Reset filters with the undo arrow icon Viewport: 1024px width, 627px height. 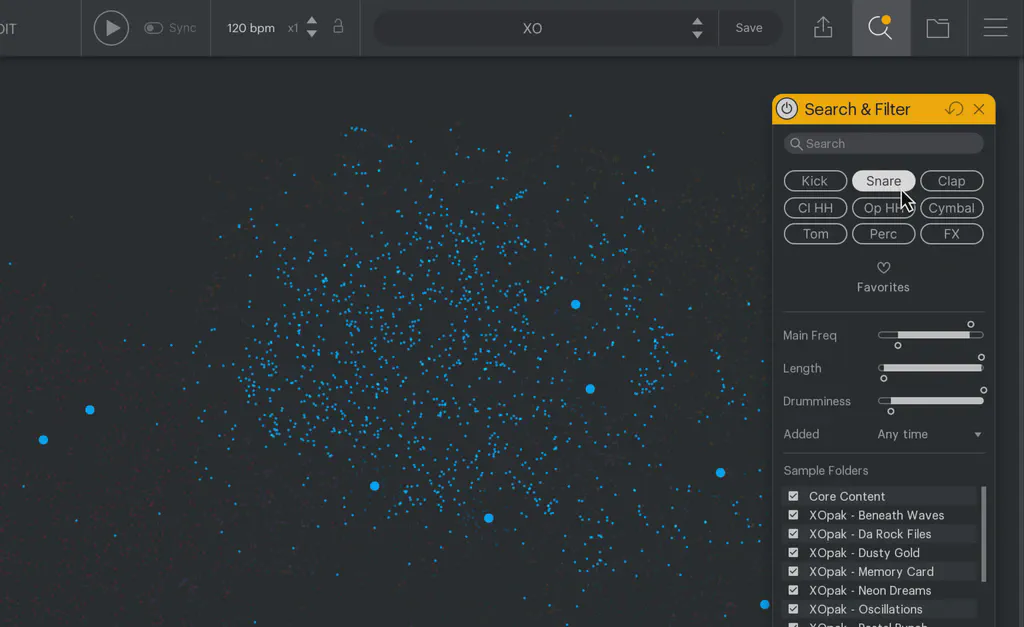tap(954, 109)
